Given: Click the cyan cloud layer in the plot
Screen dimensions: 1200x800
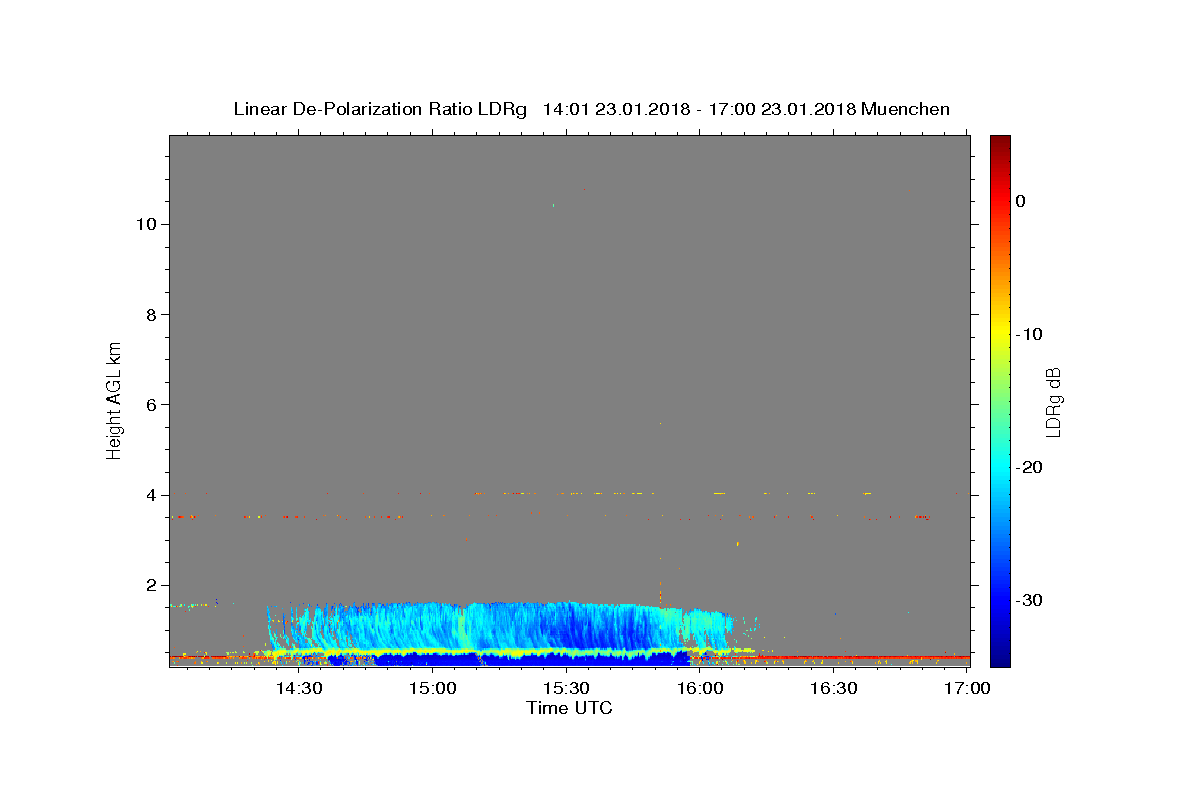Looking at the screenshot, I should 500,626.
